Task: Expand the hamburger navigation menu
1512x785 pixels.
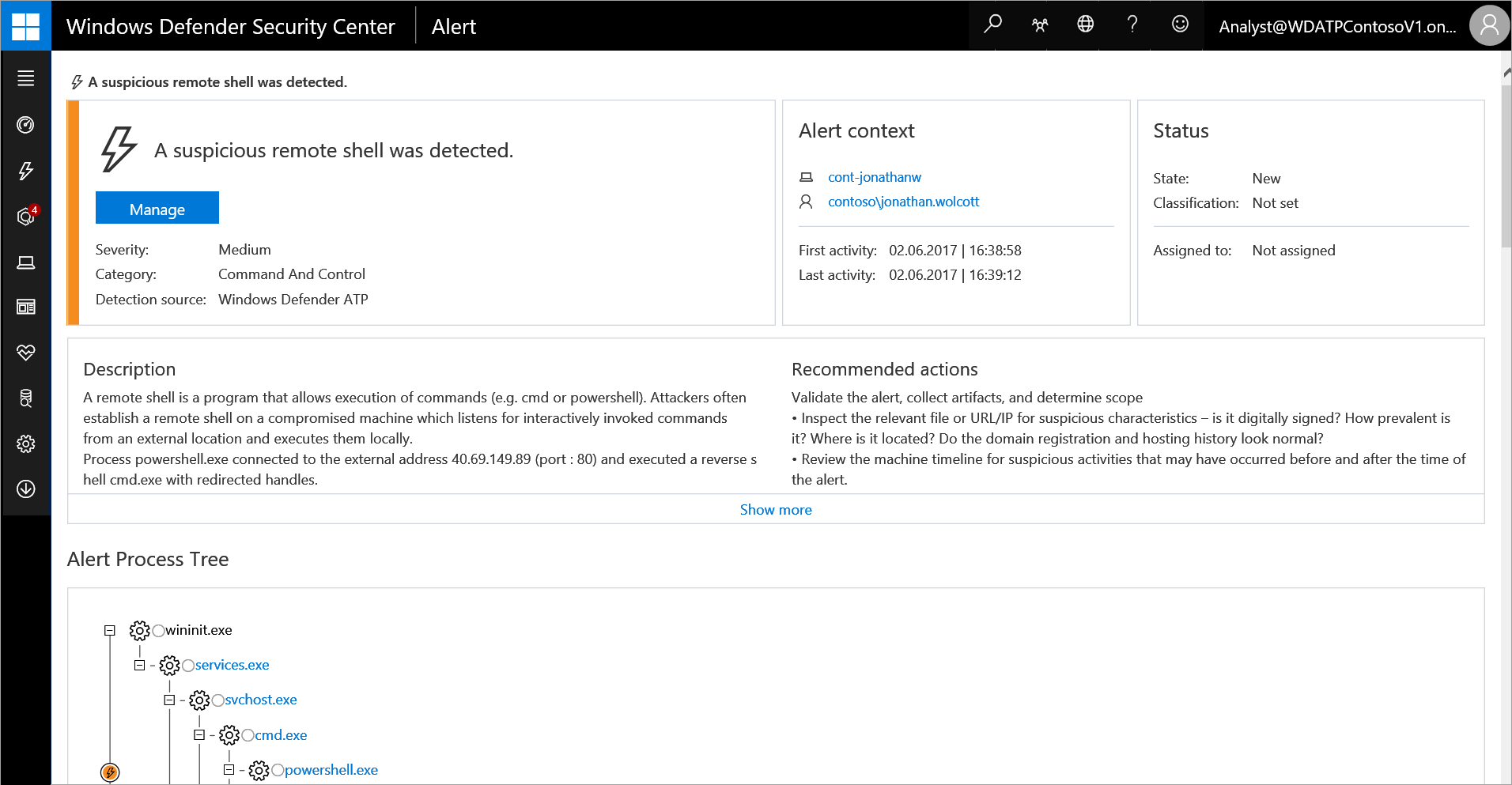Action: point(25,78)
